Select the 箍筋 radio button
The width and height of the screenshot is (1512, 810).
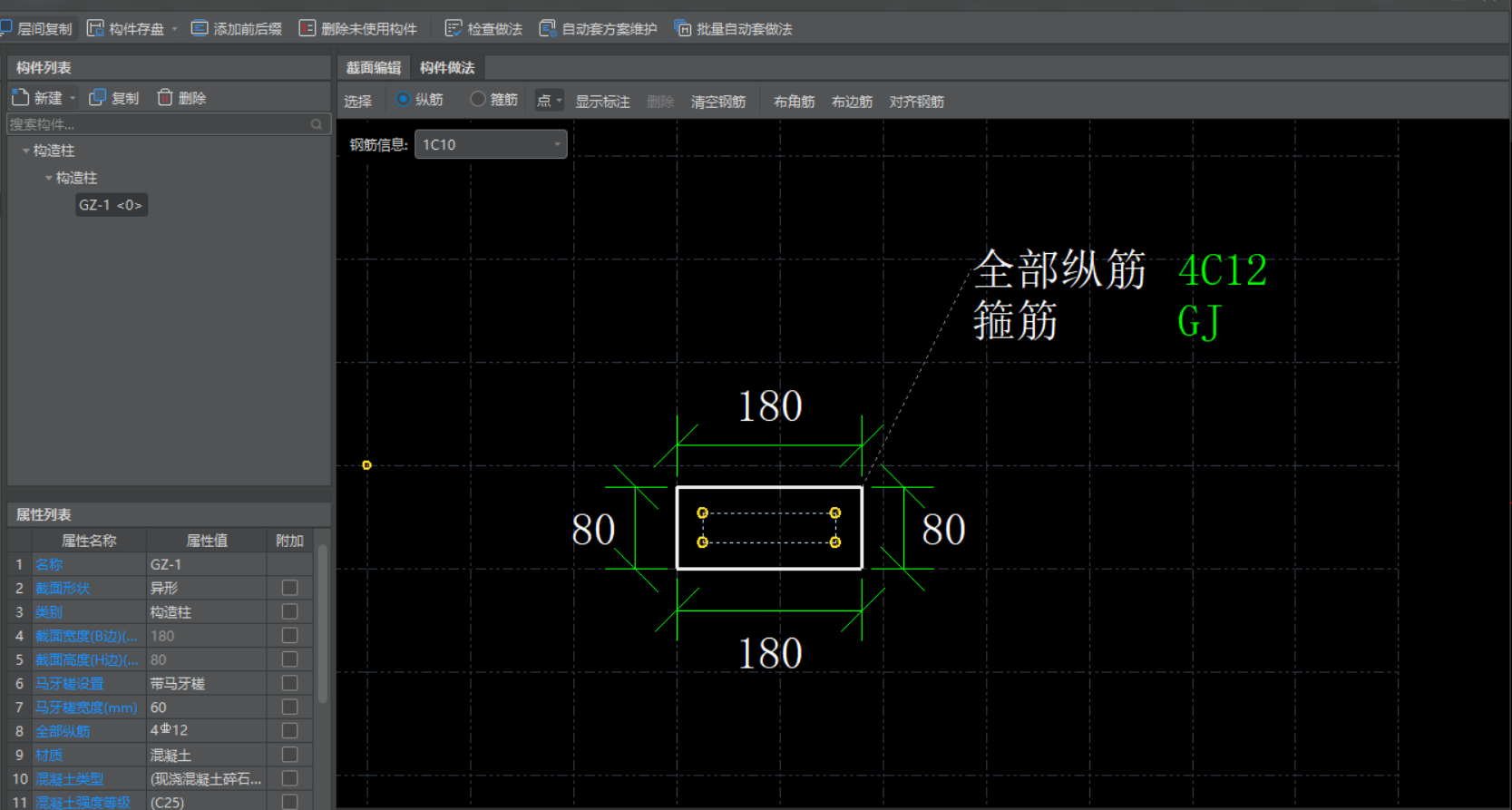click(478, 100)
